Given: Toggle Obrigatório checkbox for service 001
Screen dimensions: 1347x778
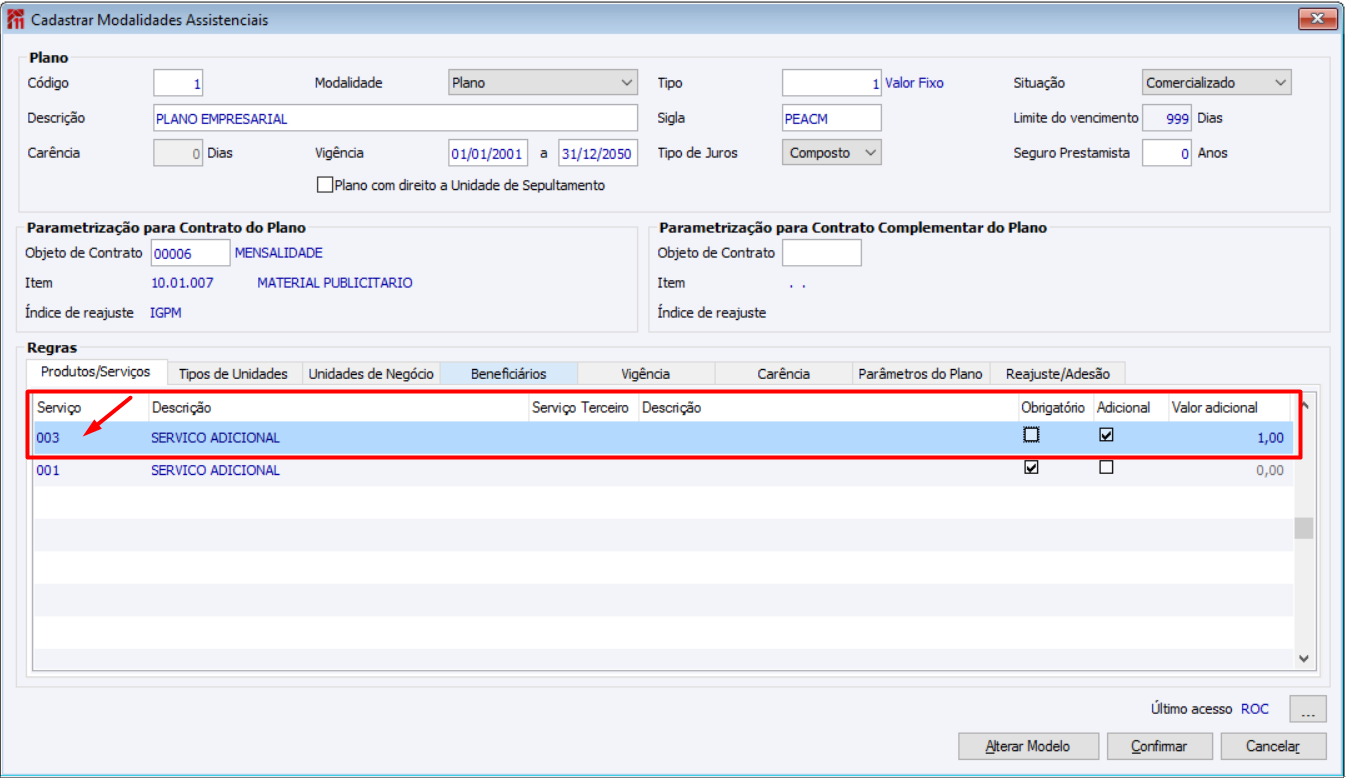Looking at the screenshot, I should [x=1031, y=467].
